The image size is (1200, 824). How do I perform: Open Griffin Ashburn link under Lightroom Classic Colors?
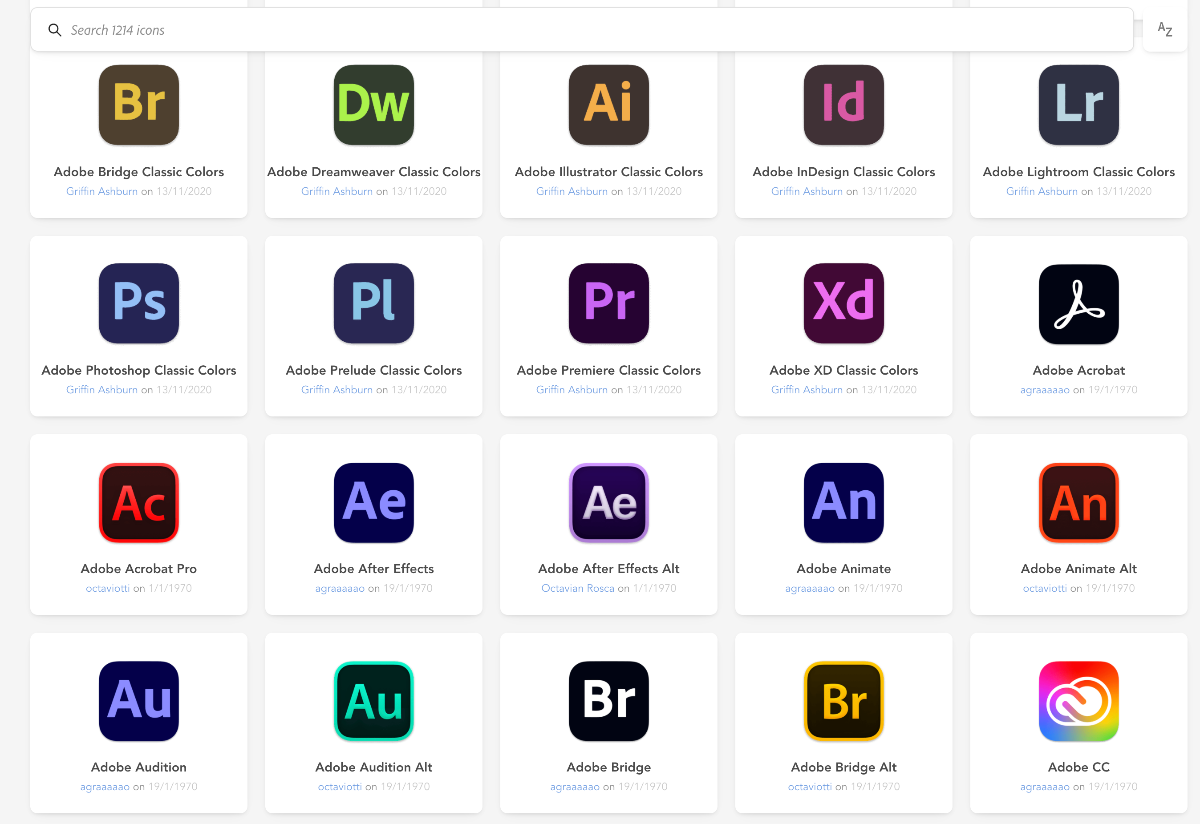click(x=1042, y=191)
